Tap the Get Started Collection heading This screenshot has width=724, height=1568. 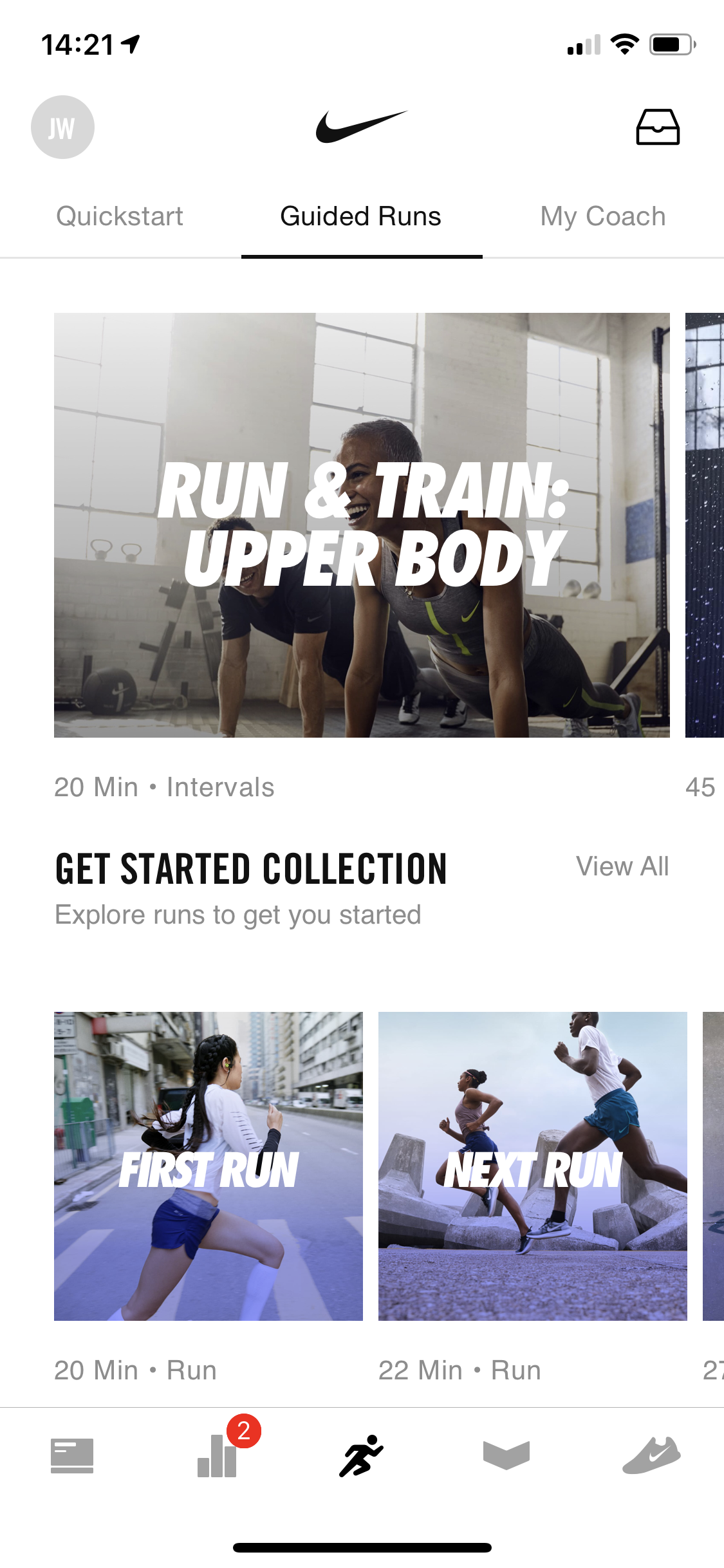pos(251,869)
